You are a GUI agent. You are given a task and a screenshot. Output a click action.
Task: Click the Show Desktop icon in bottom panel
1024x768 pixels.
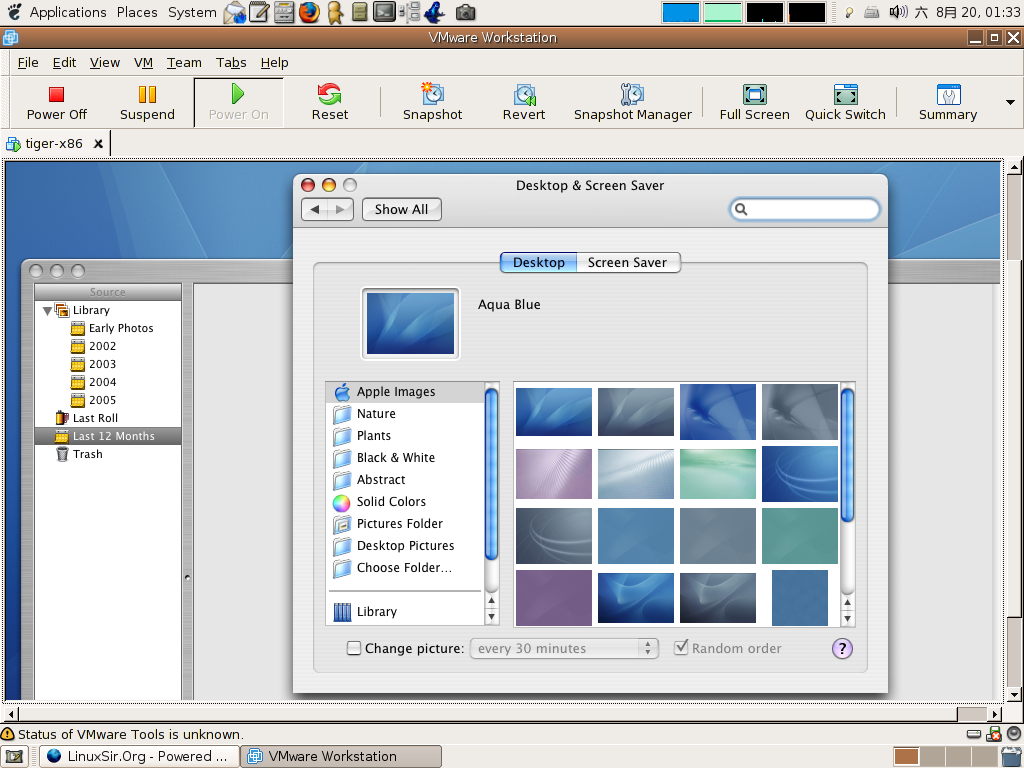(14, 756)
